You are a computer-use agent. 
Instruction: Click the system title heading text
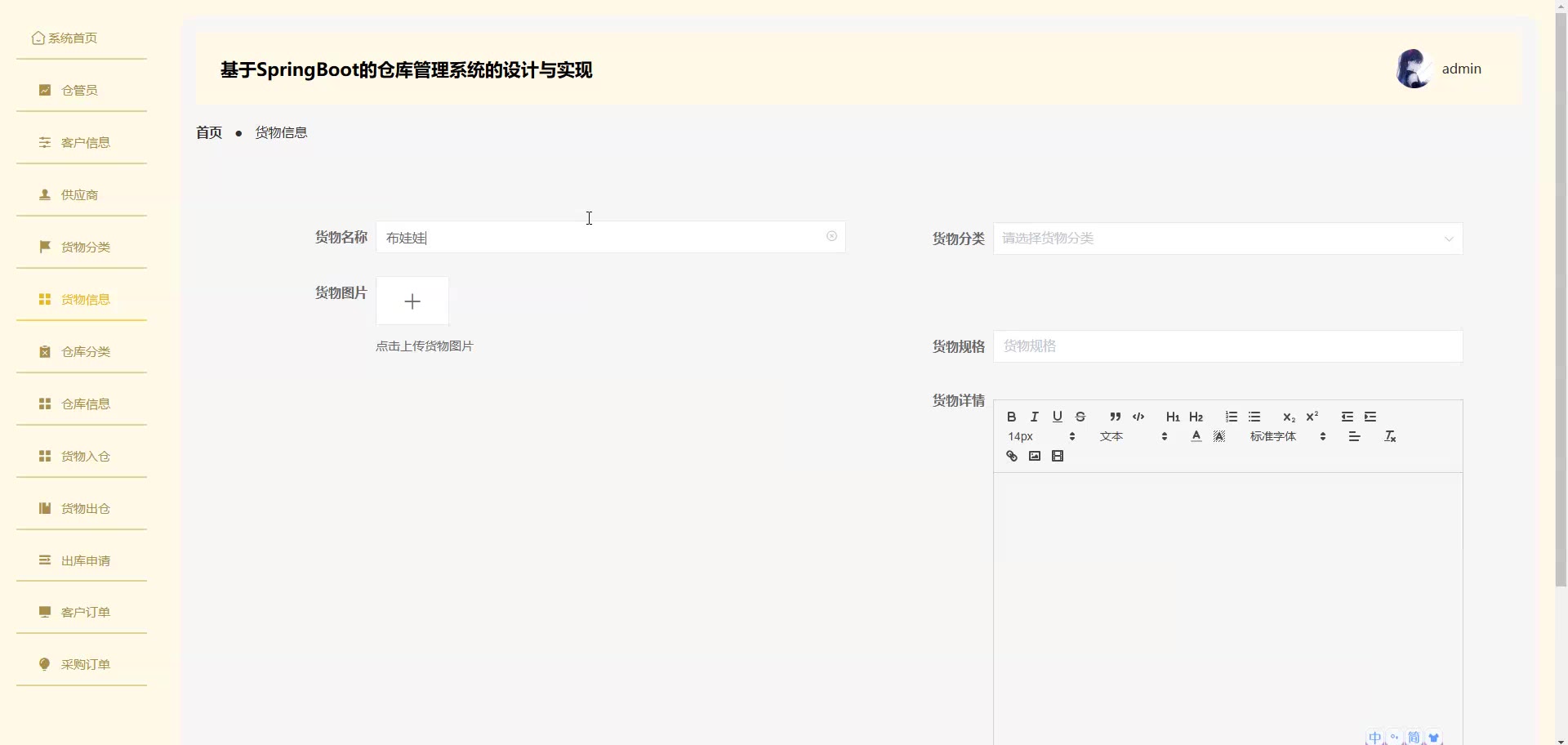[x=407, y=70]
